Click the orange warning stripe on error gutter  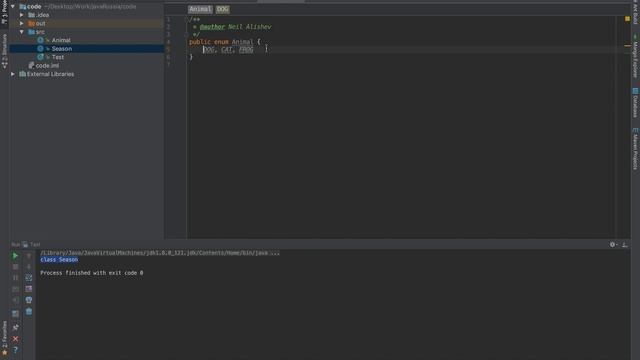coord(627,46)
